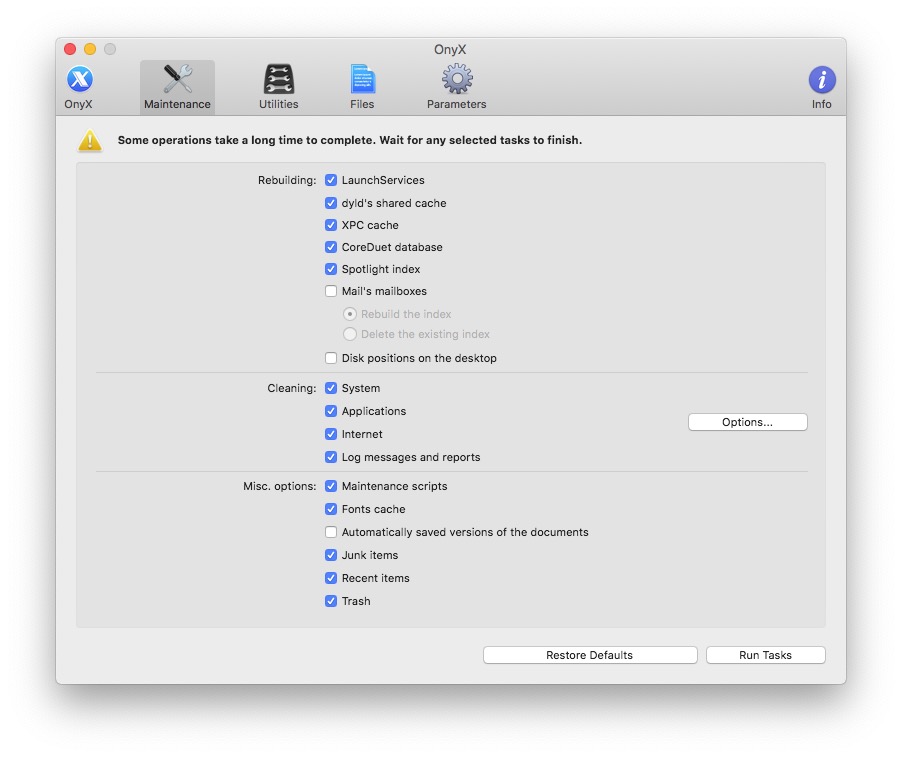
Task: Uncheck Fonts cache
Action: tap(331, 509)
